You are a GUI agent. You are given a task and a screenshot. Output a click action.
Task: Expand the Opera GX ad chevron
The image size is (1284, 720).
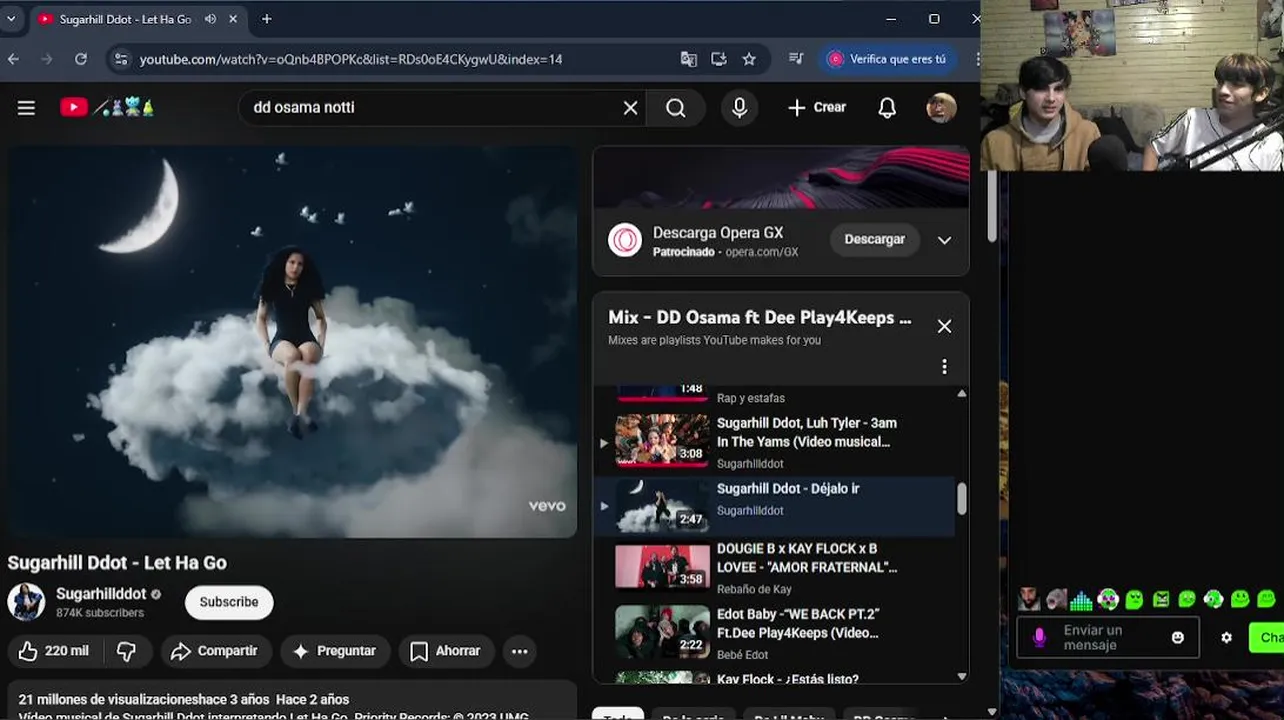[944, 240]
